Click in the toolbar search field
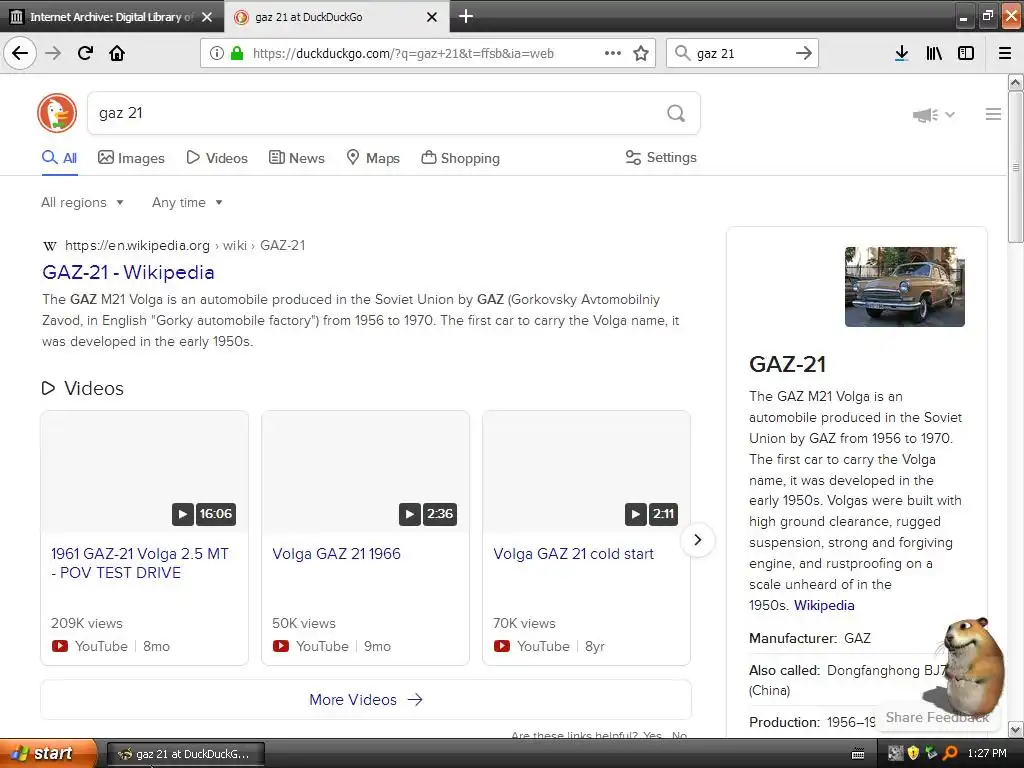Viewport: 1024px width, 768px height. [x=741, y=54]
